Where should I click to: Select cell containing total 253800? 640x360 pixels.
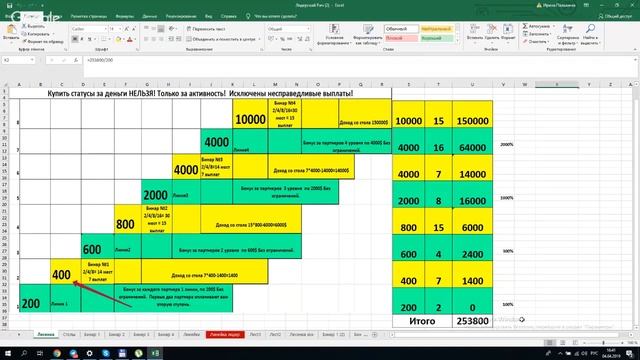[x=472, y=321]
